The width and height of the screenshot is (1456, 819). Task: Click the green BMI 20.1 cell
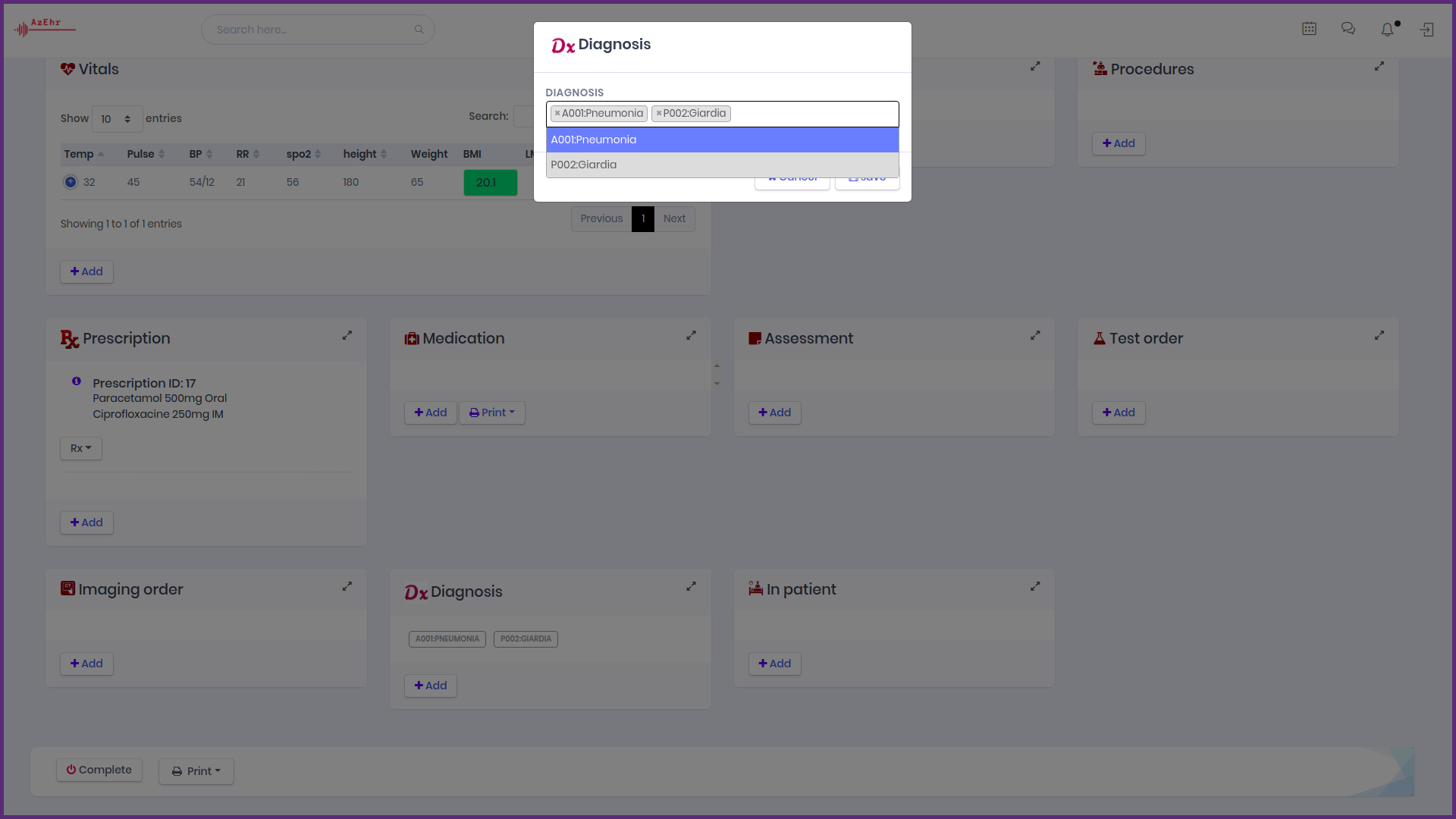click(490, 183)
